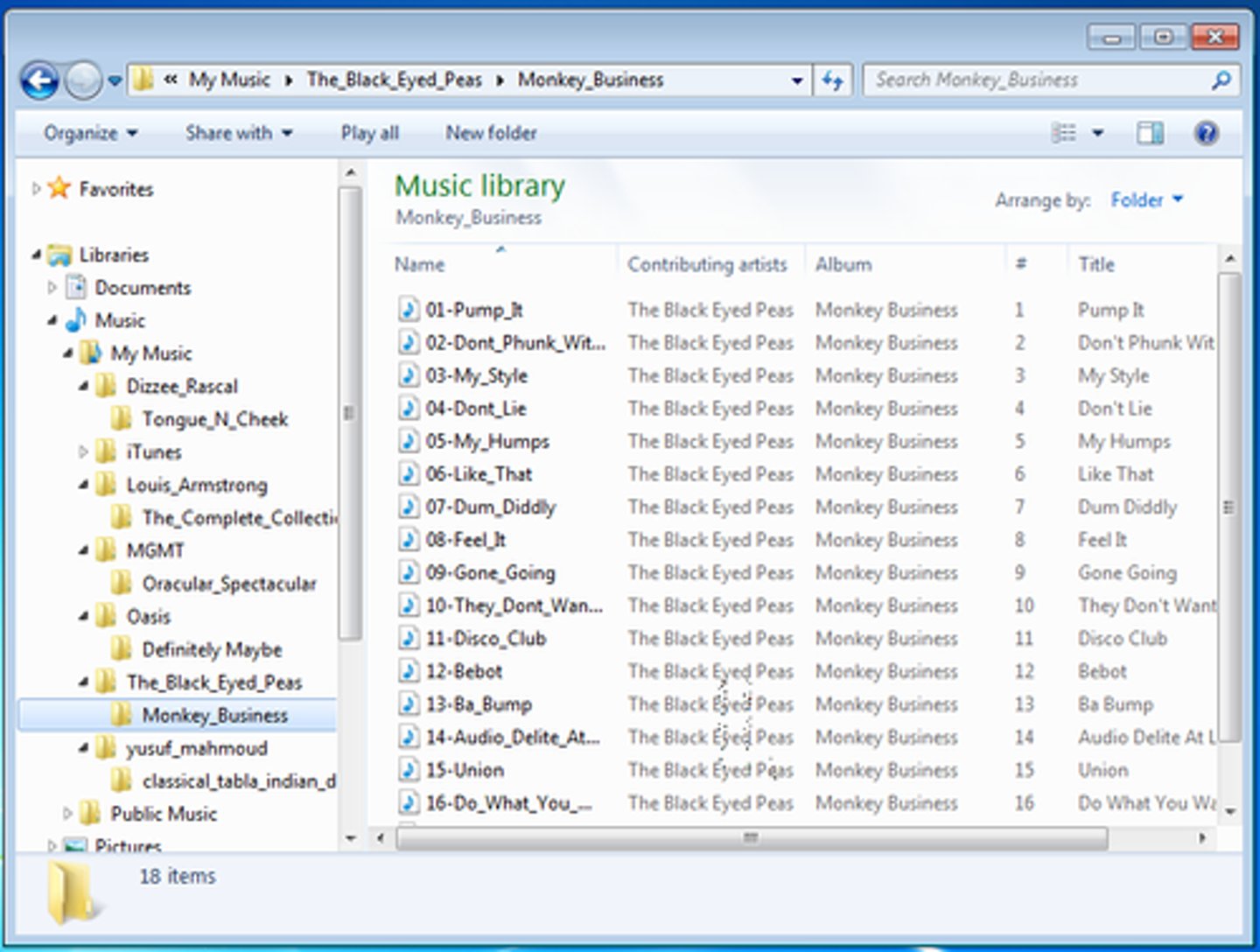Viewport: 1260px width, 952px height.
Task: Open the Arrange by Folder dropdown
Action: [x=1145, y=200]
